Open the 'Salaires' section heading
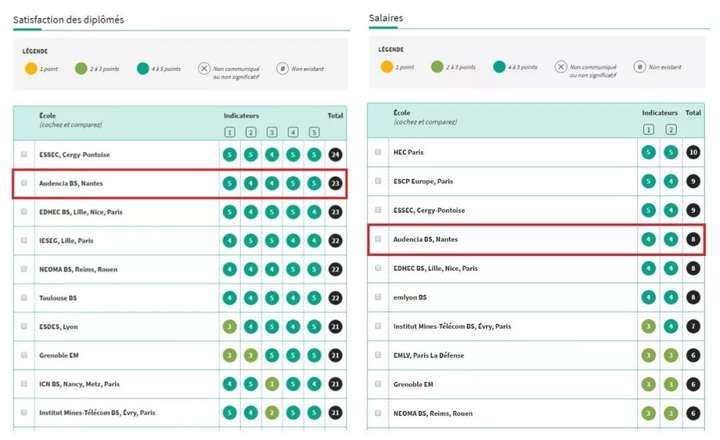The width and height of the screenshot is (720, 440). click(x=386, y=18)
